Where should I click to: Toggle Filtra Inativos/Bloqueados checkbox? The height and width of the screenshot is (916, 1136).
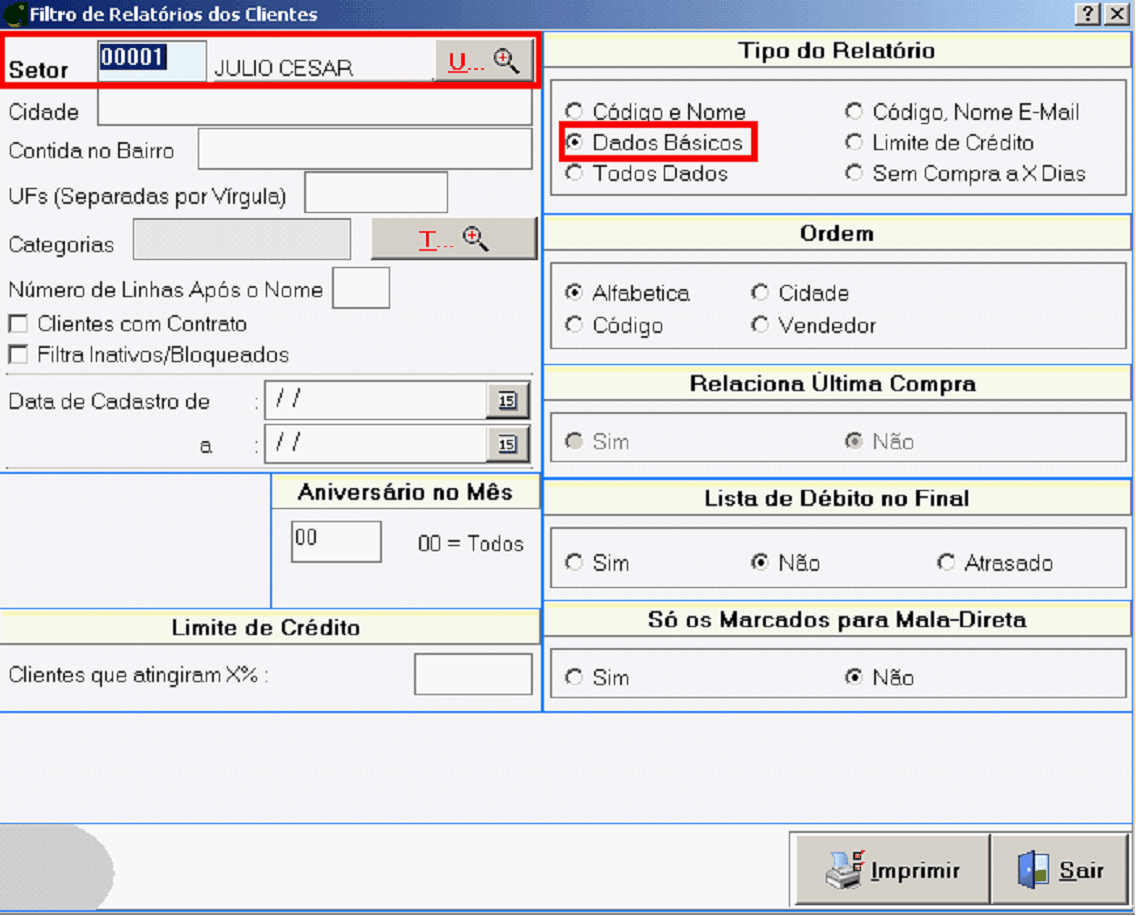point(18,355)
